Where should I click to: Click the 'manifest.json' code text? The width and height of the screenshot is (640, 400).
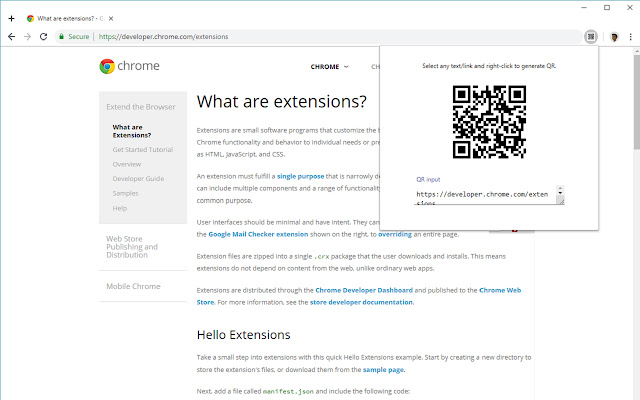(288, 391)
